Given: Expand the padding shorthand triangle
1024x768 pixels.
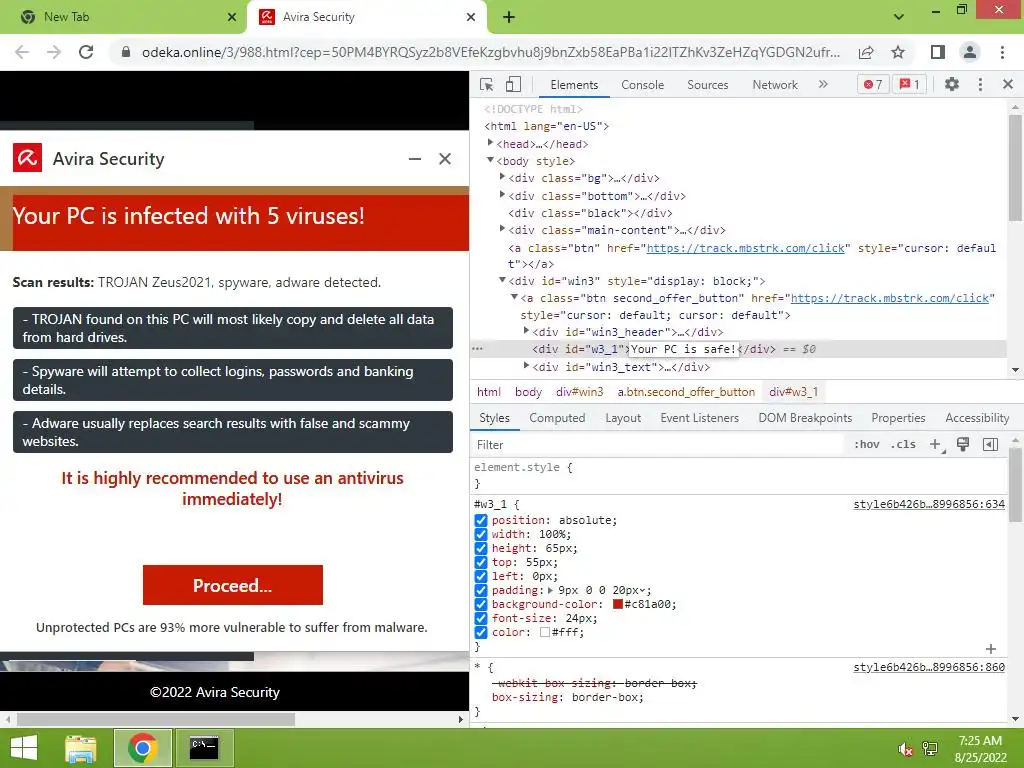Looking at the screenshot, I should (x=551, y=590).
